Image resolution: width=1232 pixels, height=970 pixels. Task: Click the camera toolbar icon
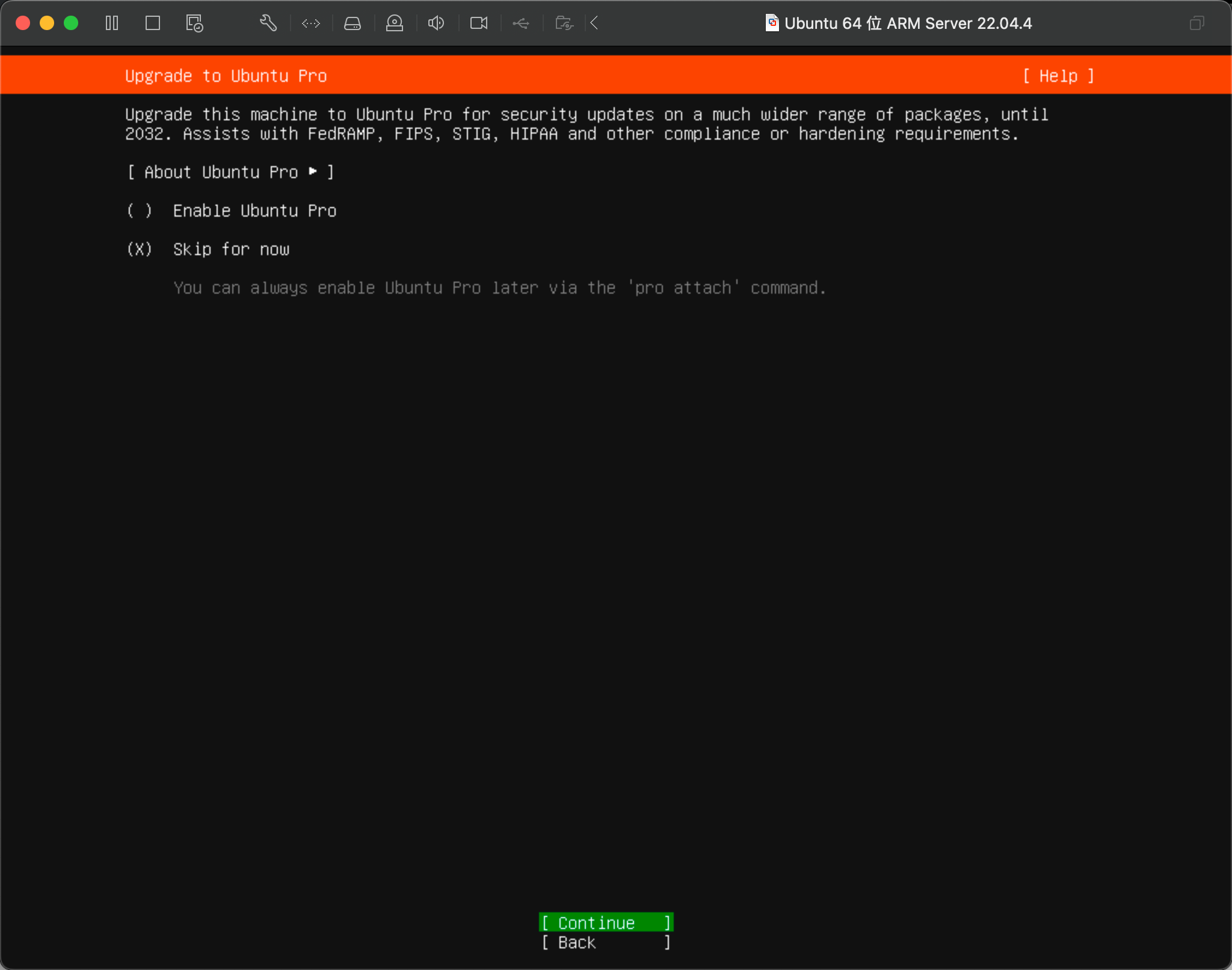pos(479,23)
